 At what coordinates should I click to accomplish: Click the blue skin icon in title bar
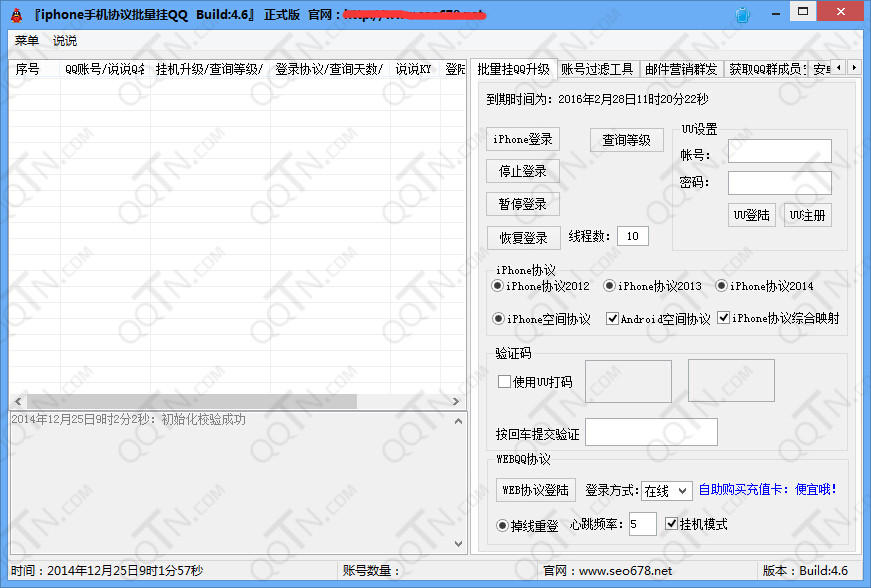click(742, 15)
